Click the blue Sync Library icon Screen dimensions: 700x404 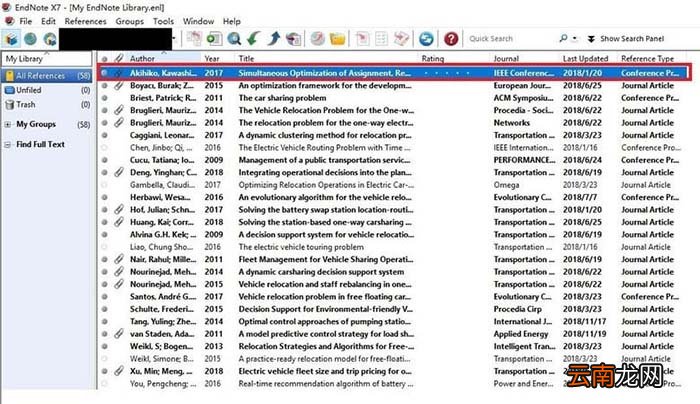426,39
